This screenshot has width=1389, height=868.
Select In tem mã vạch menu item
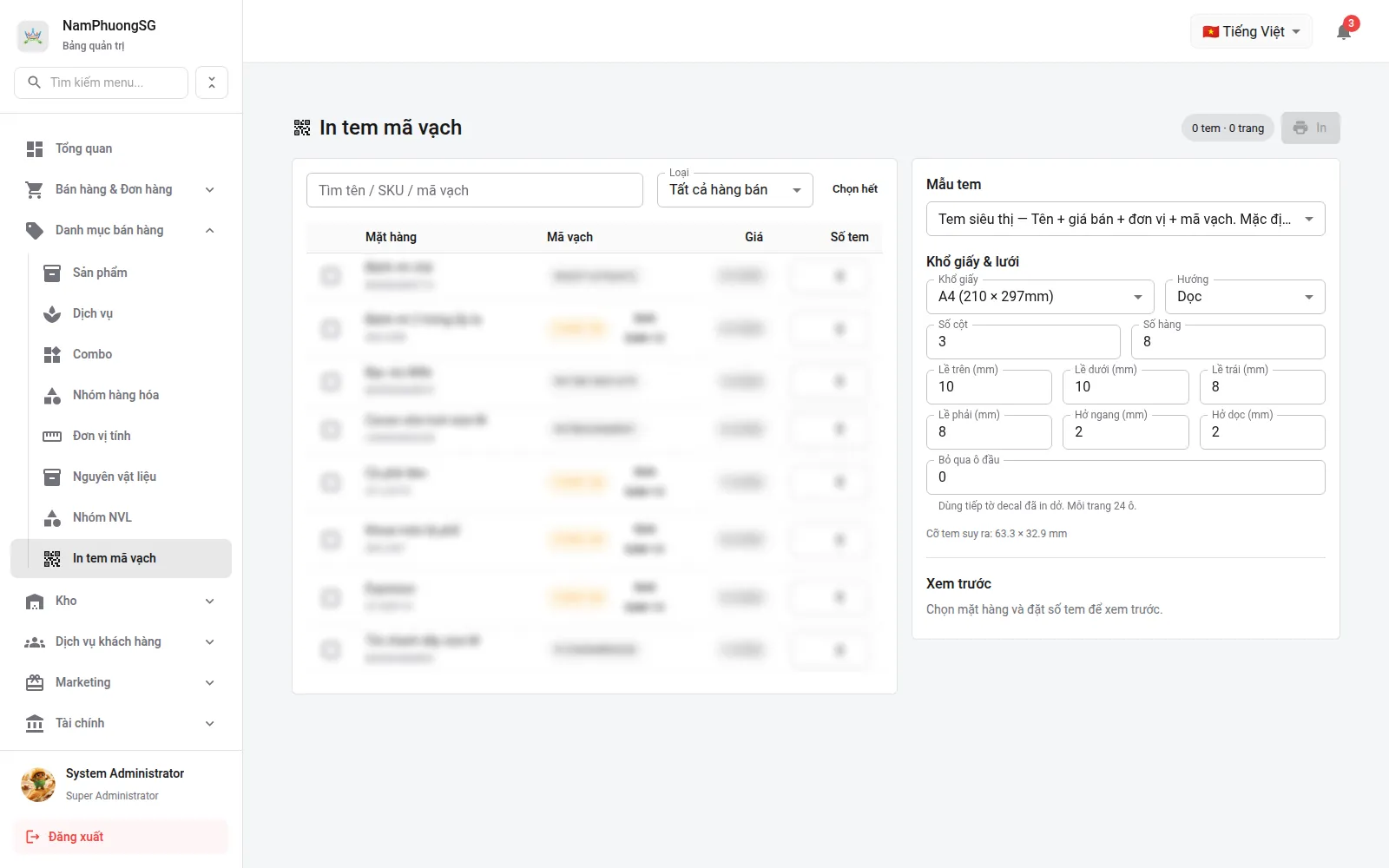click(121, 559)
